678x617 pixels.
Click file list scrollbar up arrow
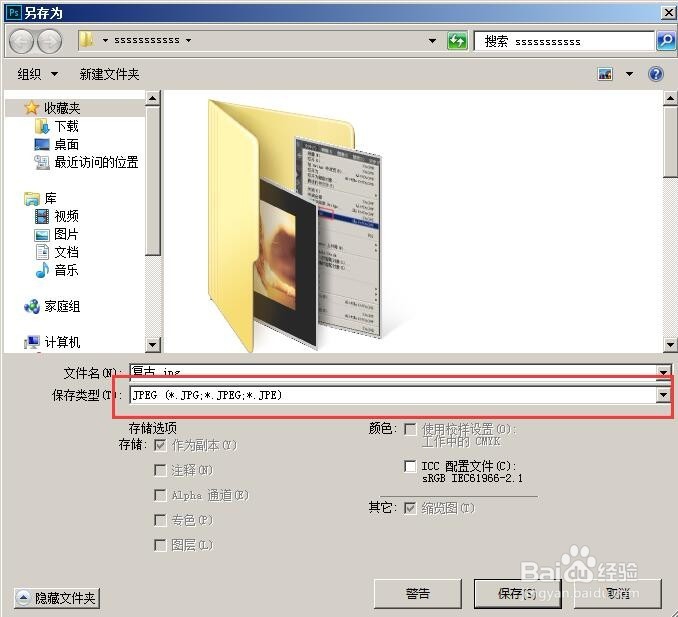coord(670,99)
